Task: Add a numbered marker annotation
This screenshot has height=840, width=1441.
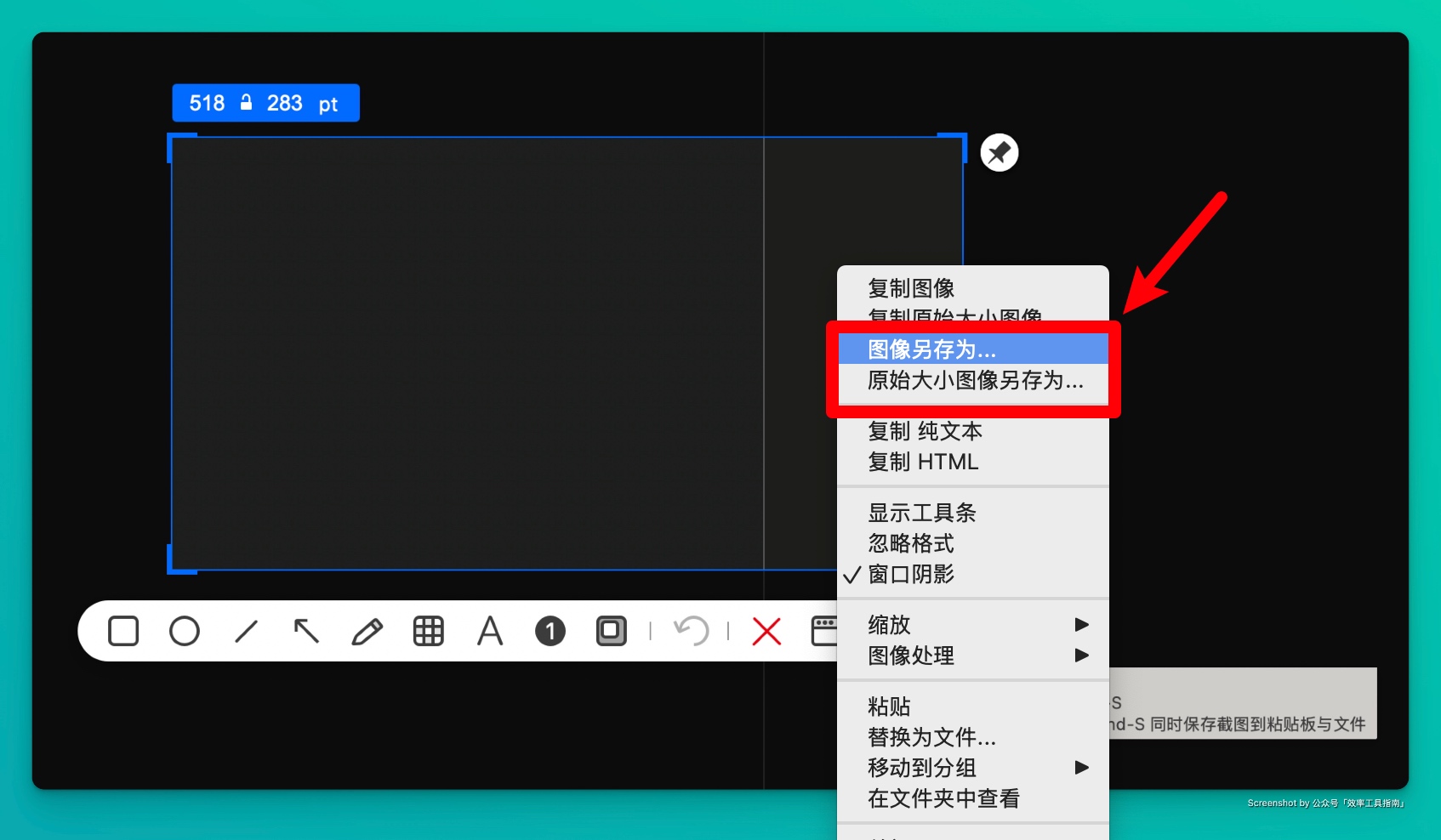Action: [550, 631]
